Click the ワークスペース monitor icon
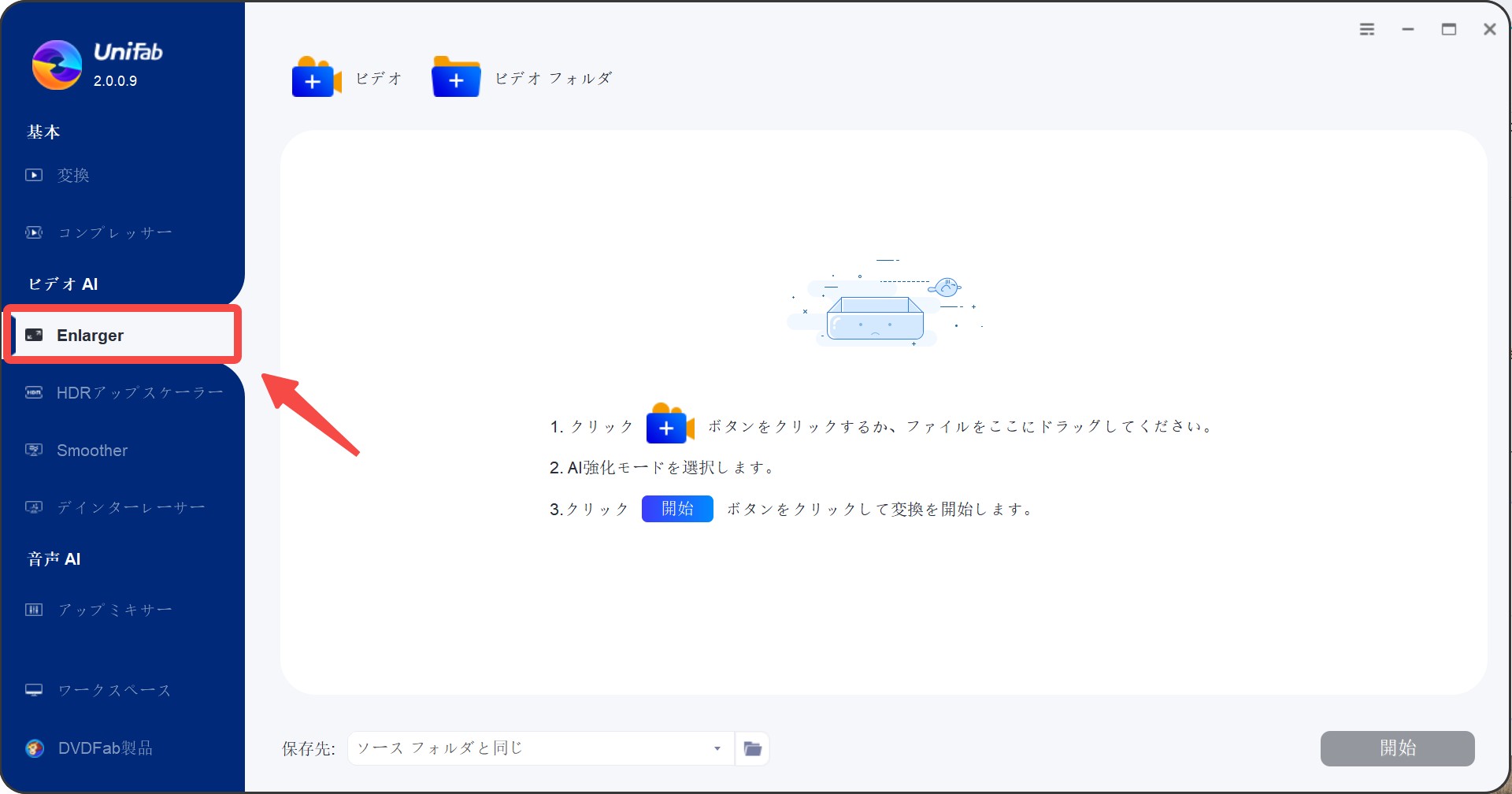Image resolution: width=1512 pixels, height=794 pixels. point(34,690)
